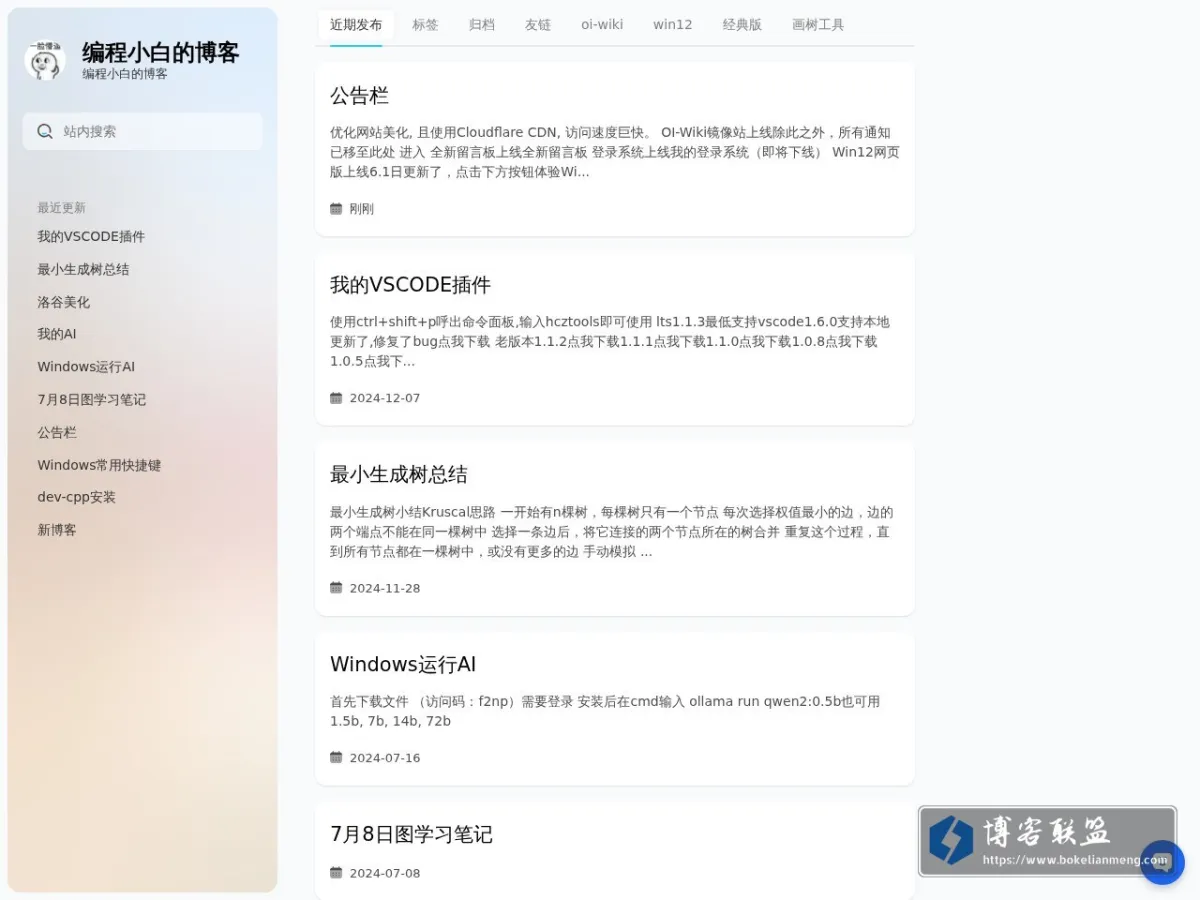
Task: Click the subtitle under the site title
Action: (125, 74)
